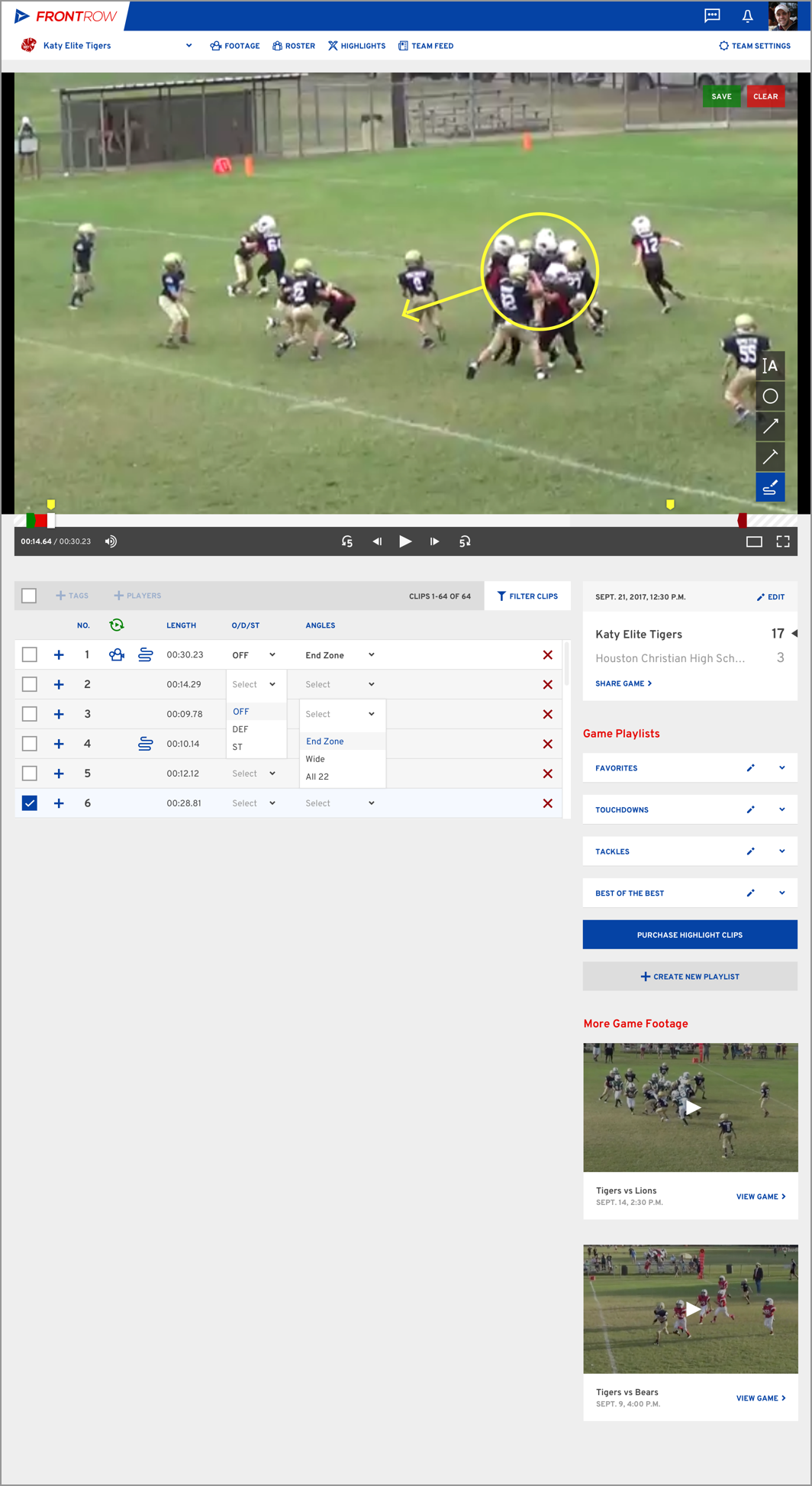
Task: Choose Wide in the angles list
Action: (x=343, y=759)
